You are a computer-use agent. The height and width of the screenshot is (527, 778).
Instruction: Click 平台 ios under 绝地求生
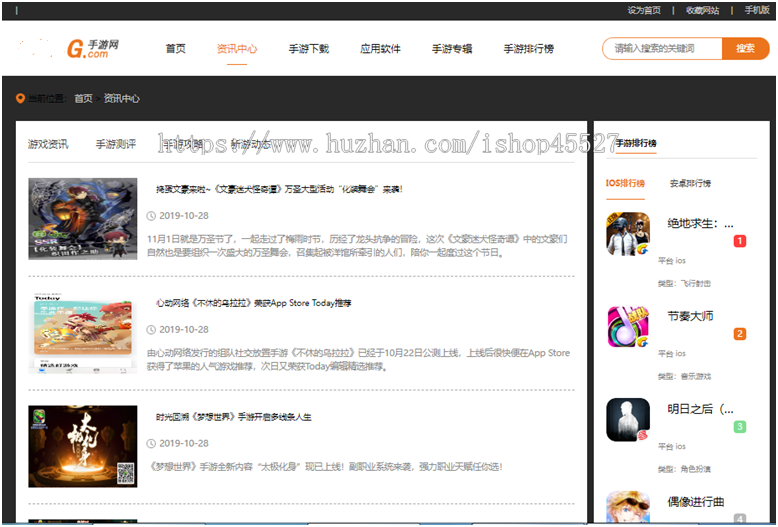coord(672,261)
